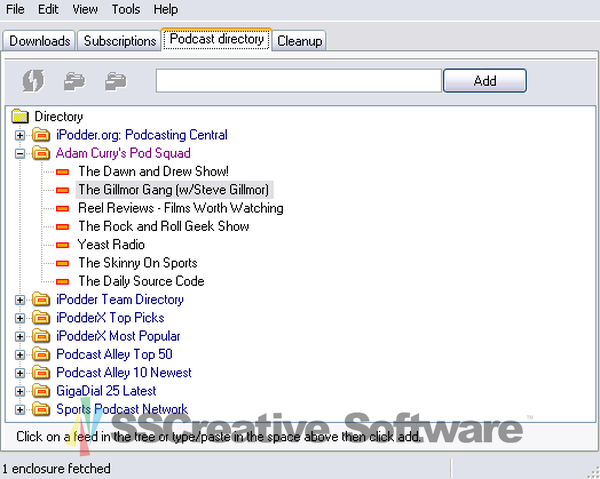This screenshot has width=600, height=479.
Task: Select The Gillmor Gang (w/Steve Gillmor) feed
Action: (174, 190)
